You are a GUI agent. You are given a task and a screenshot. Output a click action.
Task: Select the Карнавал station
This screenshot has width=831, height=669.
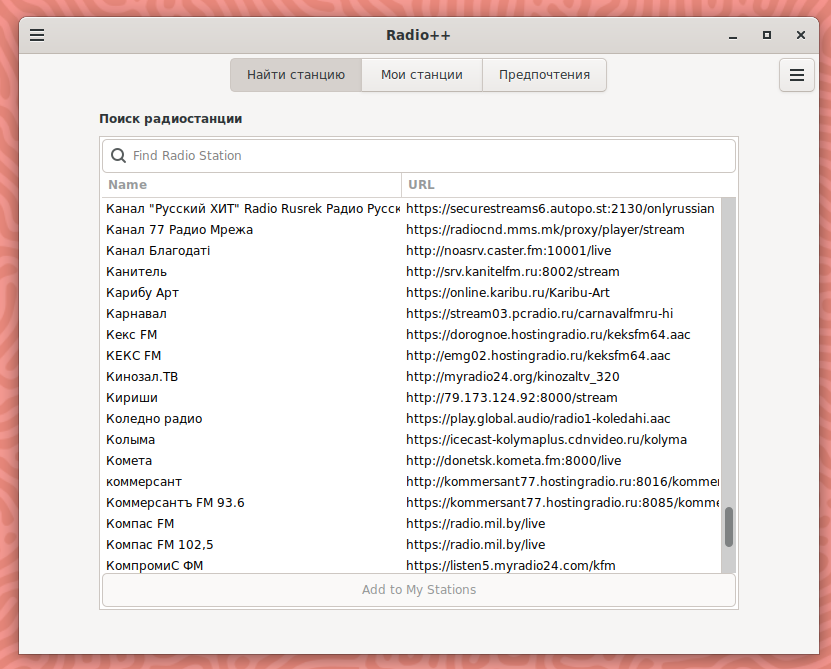click(x=411, y=314)
